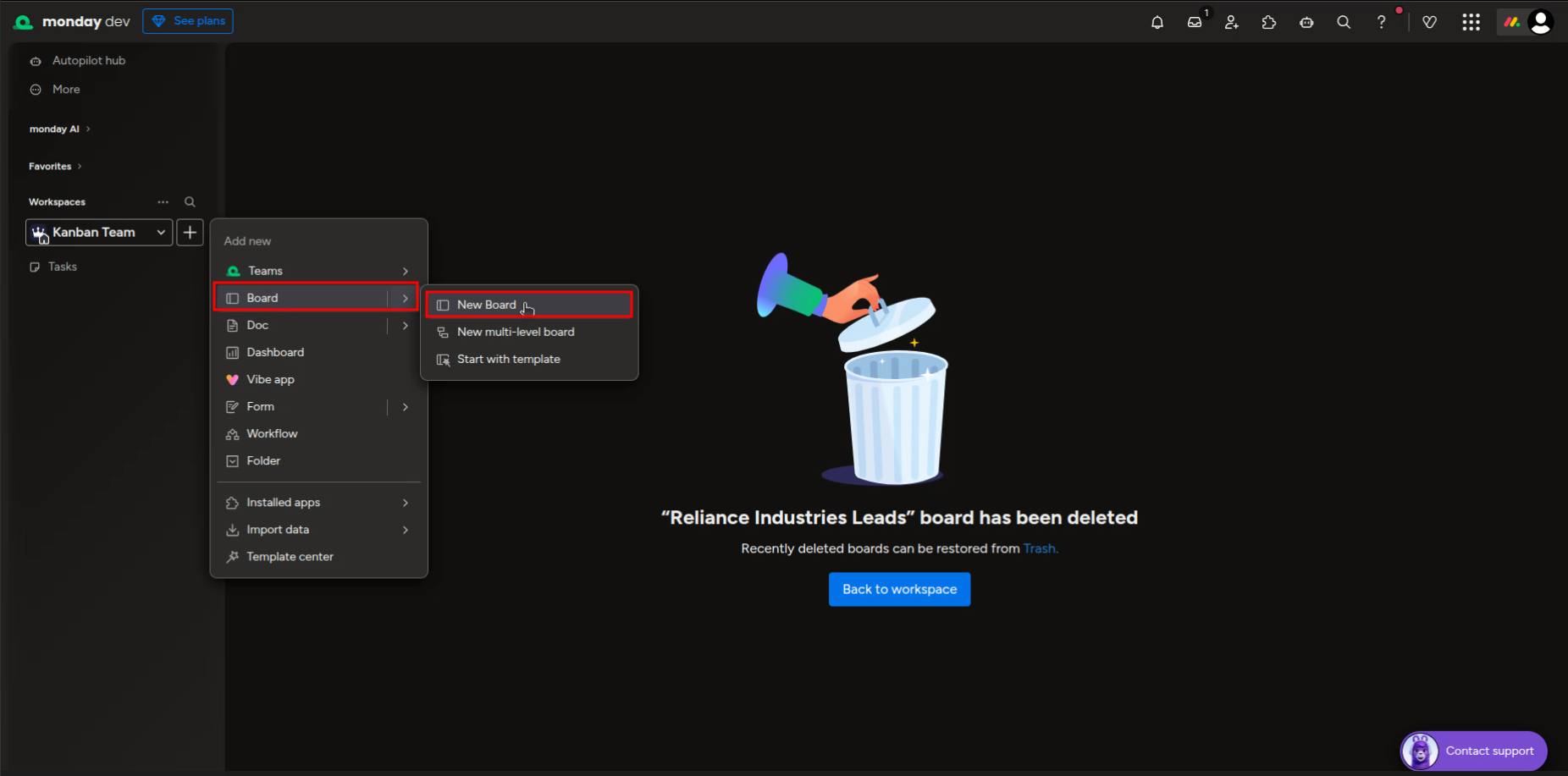Click the plus add-new button beside Kanban Team
The height and width of the screenshot is (776, 1568).
click(x=190, y=232)
